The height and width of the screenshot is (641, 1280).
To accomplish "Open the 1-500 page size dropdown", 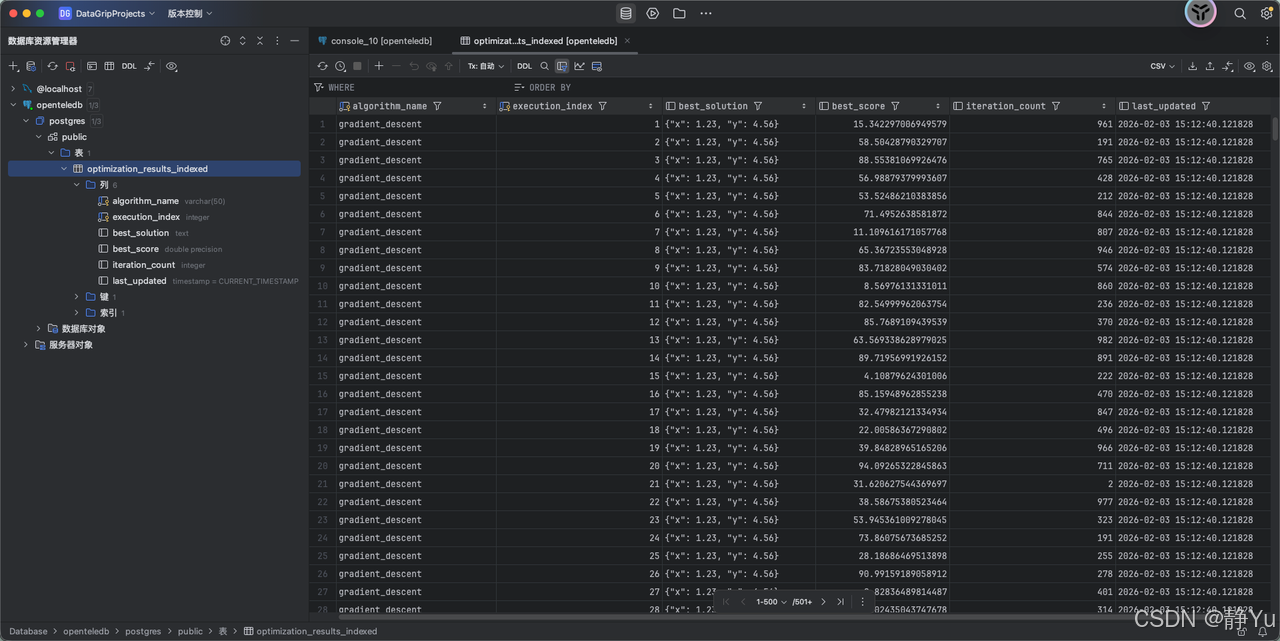I will [x=771, y=602].
